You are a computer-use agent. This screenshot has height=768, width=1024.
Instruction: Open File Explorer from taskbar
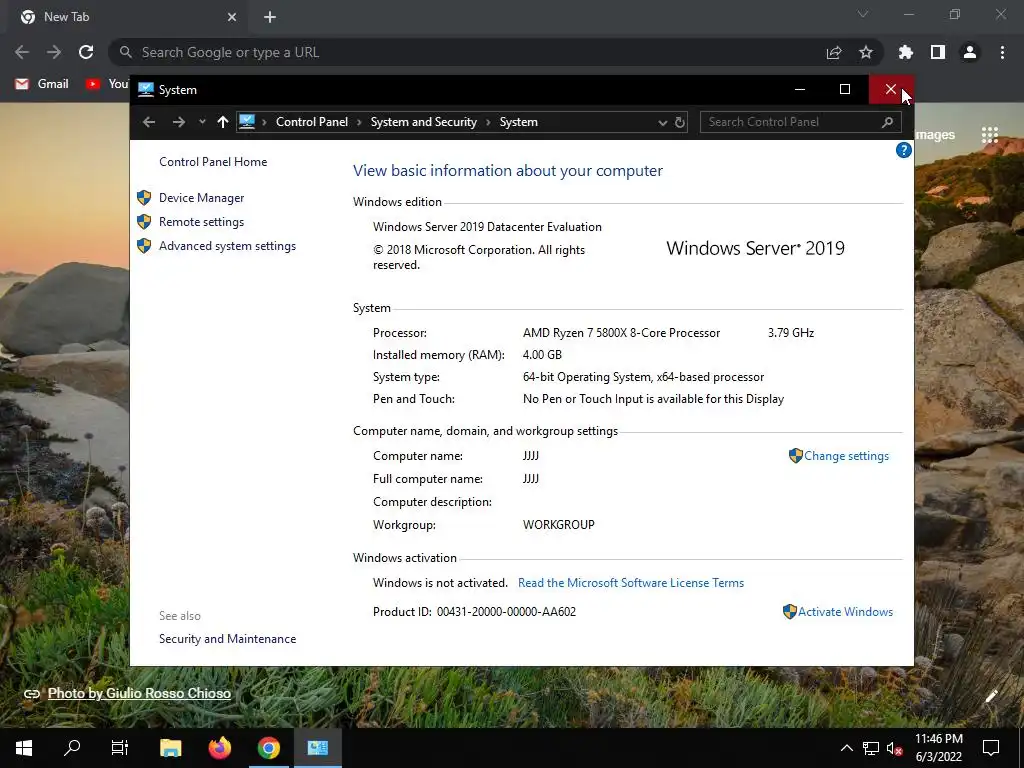coord(170,748)
